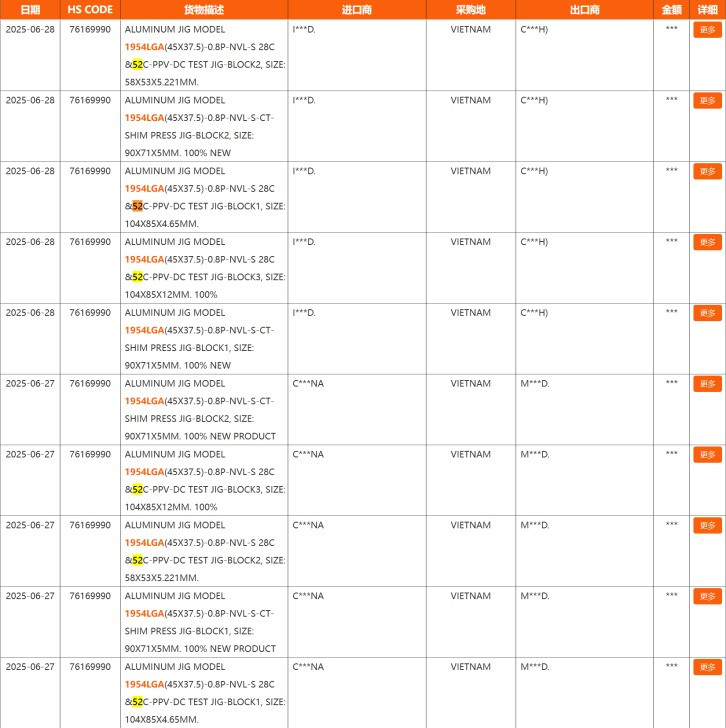This screenshot has width=726, height=728.
Task: Click date 2025-06-27 in TEST JIG-BLOCK1 row
Action: click(30, 667)
